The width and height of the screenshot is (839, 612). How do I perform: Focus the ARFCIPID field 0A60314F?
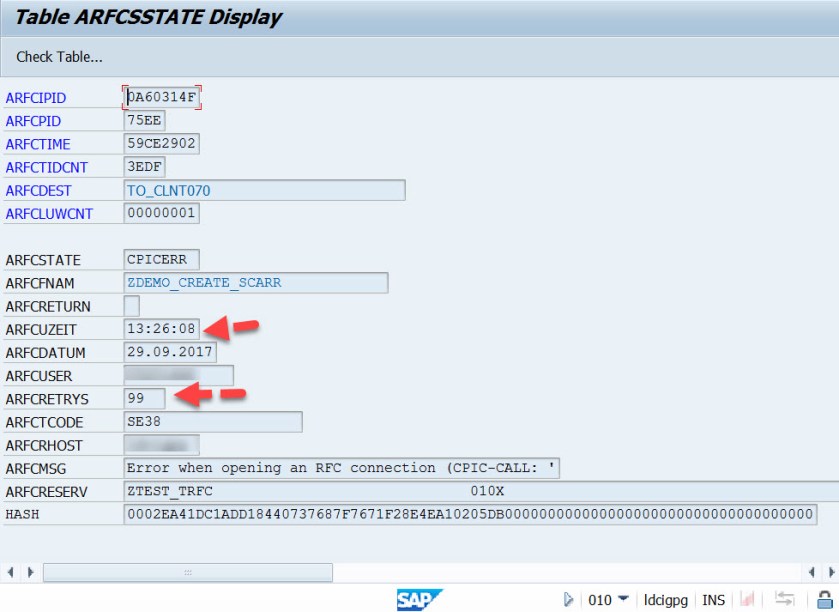pyautogui.click(x=162, y=97)
